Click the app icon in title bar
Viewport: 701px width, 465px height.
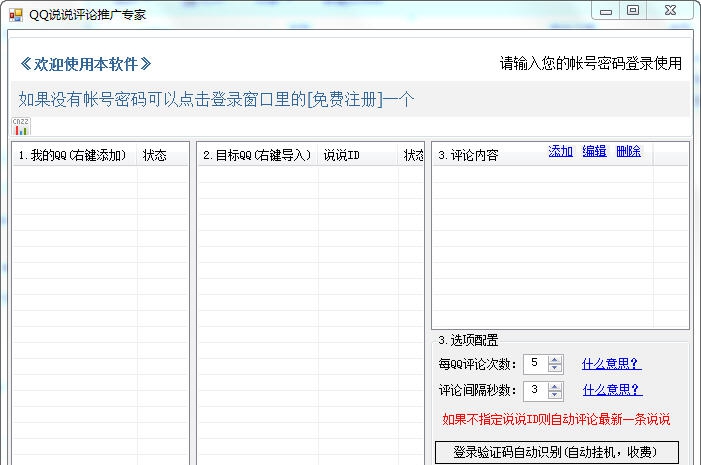[x=15, y=15]
